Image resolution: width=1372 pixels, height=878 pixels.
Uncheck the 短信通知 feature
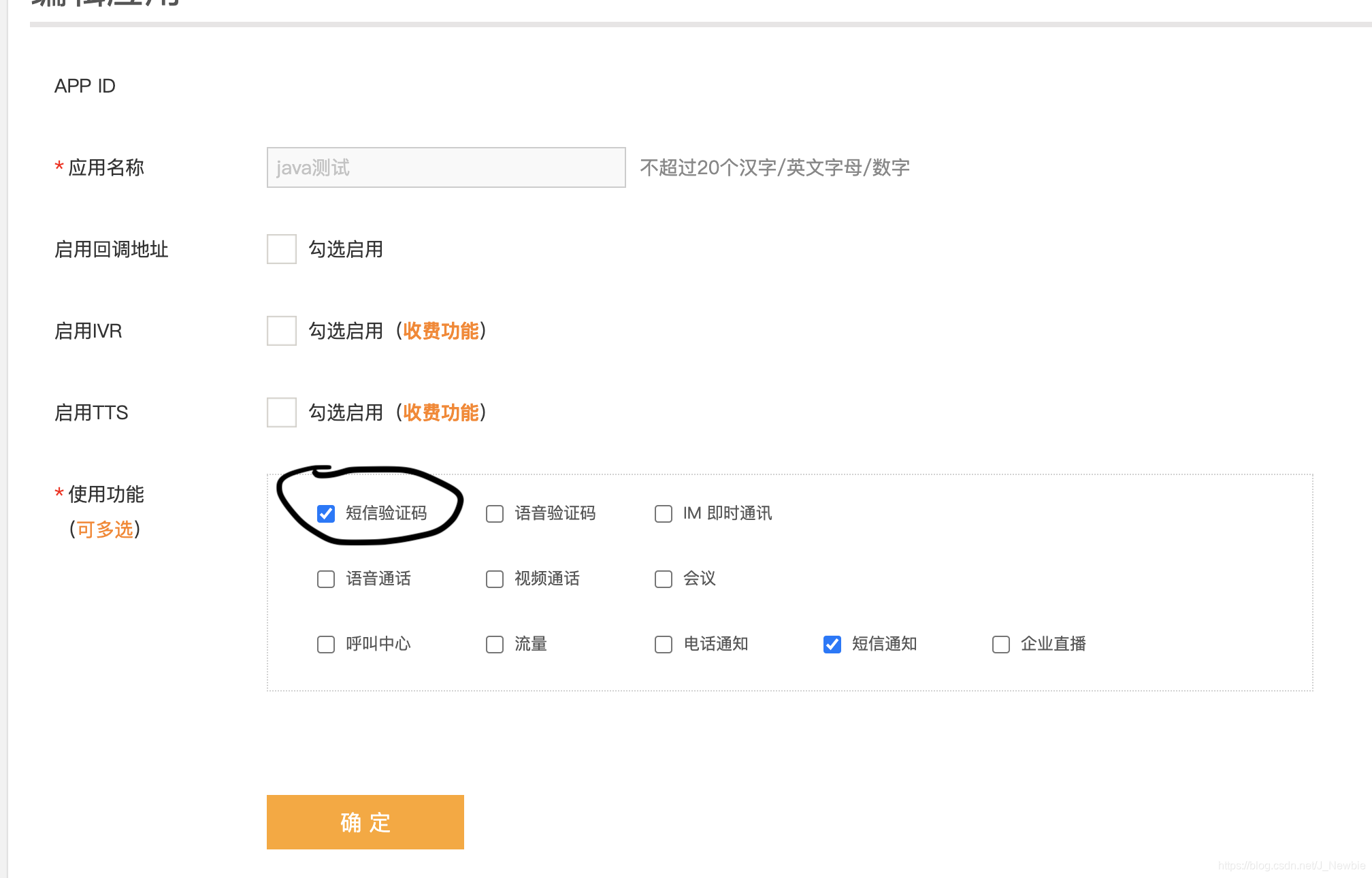tap(832, 644)
